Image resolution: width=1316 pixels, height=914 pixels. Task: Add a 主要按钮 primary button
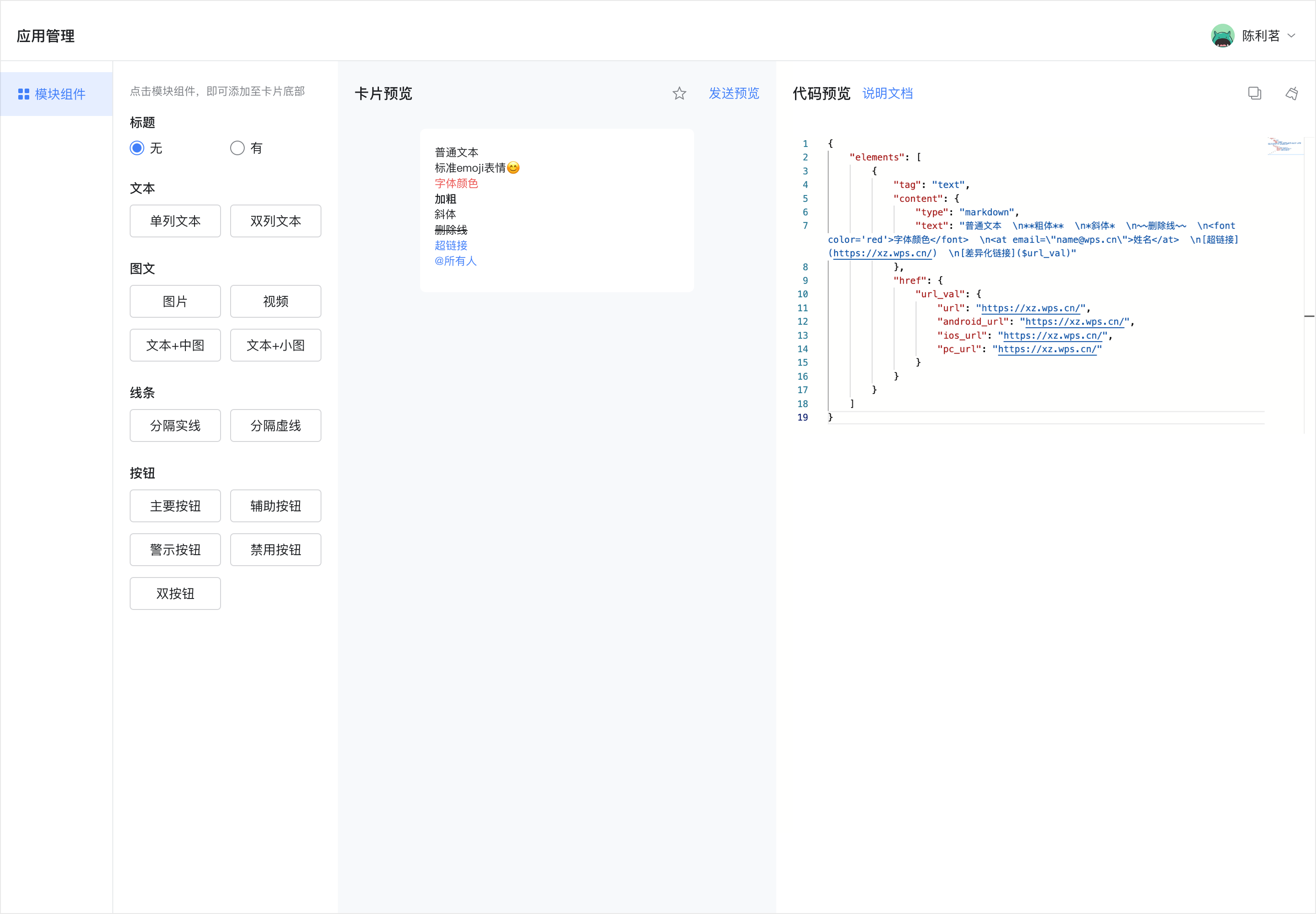click(x=175, y=506)
